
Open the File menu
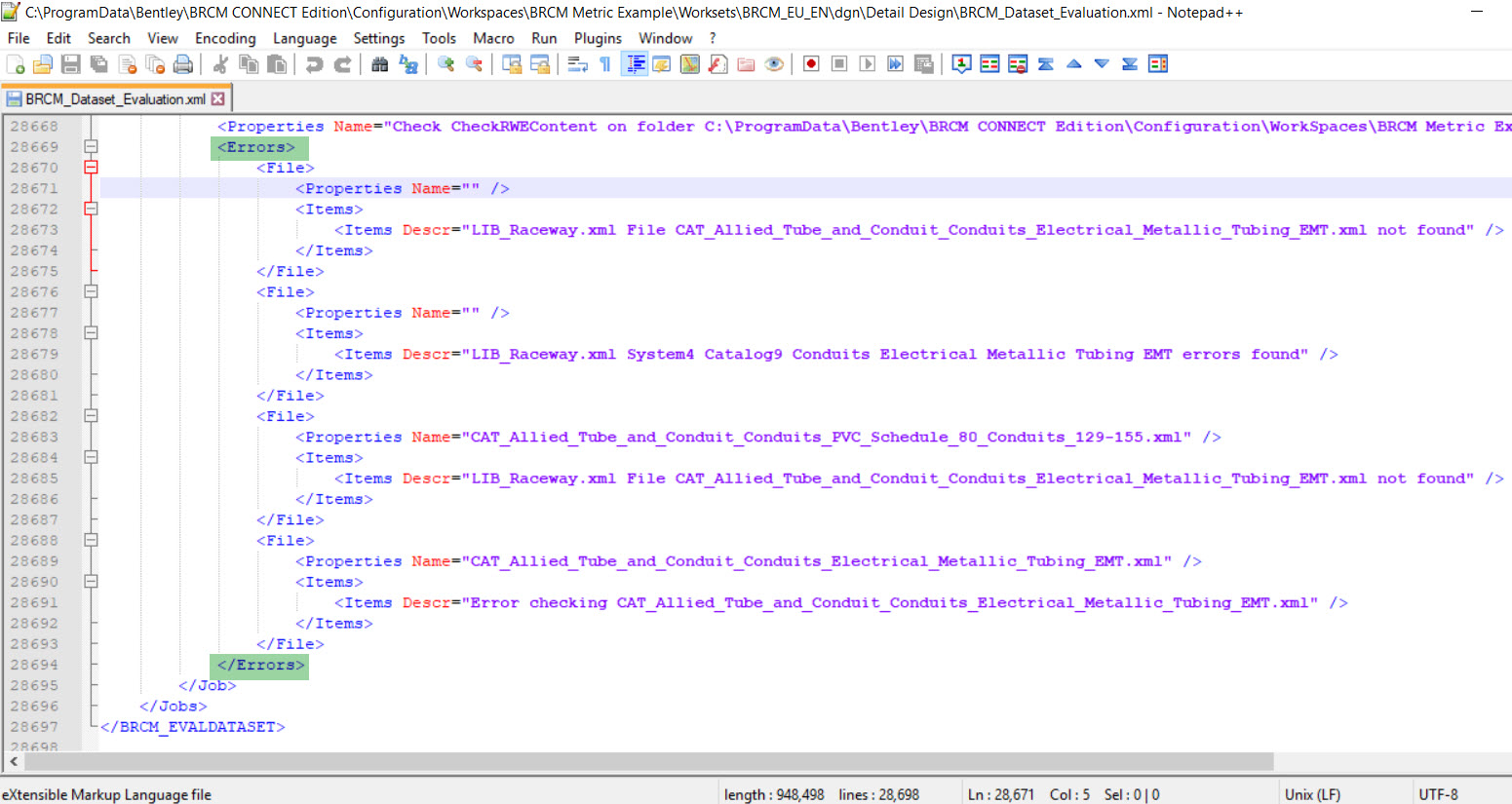[x=19, y=38]
